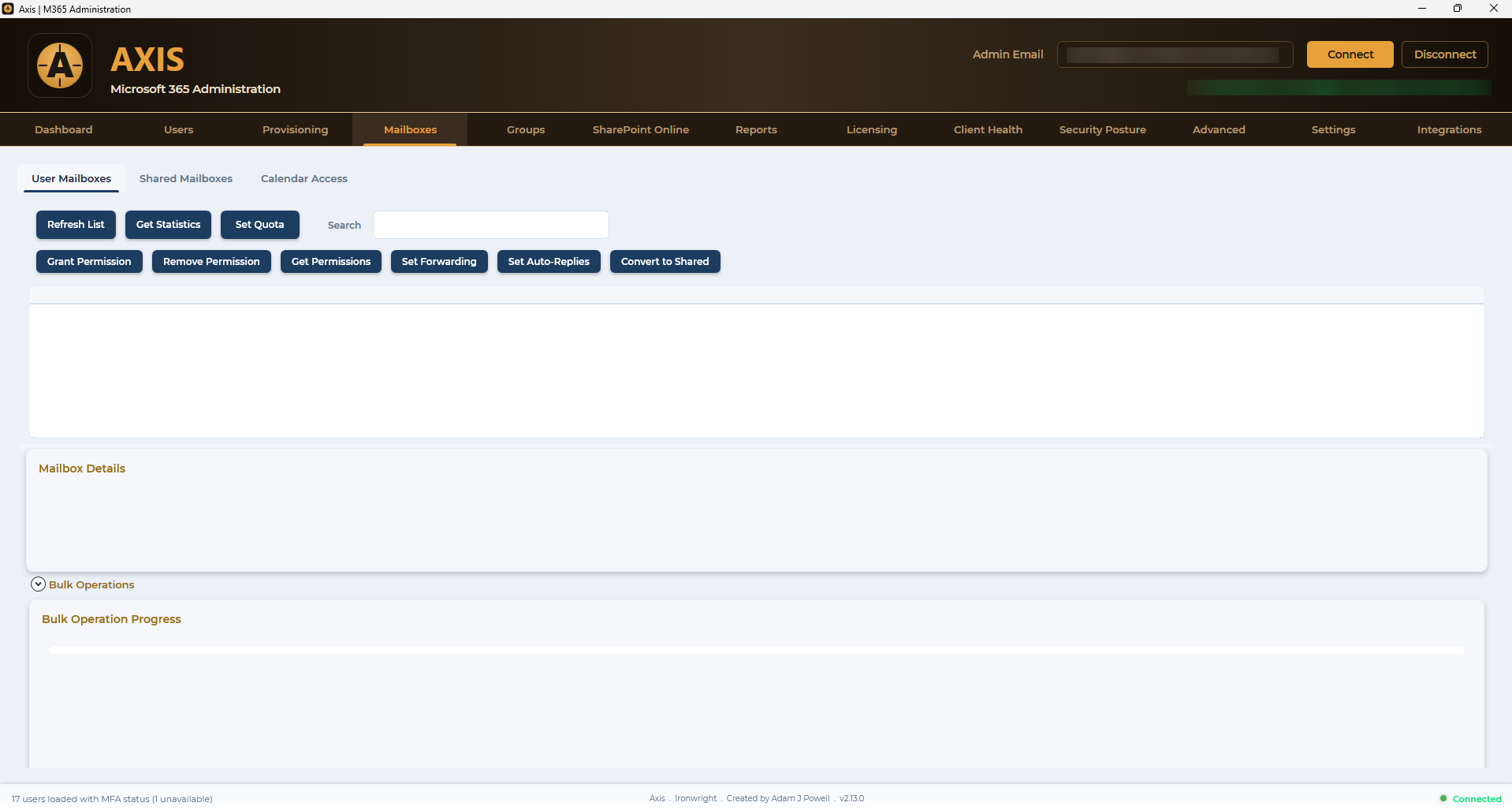1512x810 pixels.
Task: Select the User Mailboxes sub-tab
Action: 72,178
